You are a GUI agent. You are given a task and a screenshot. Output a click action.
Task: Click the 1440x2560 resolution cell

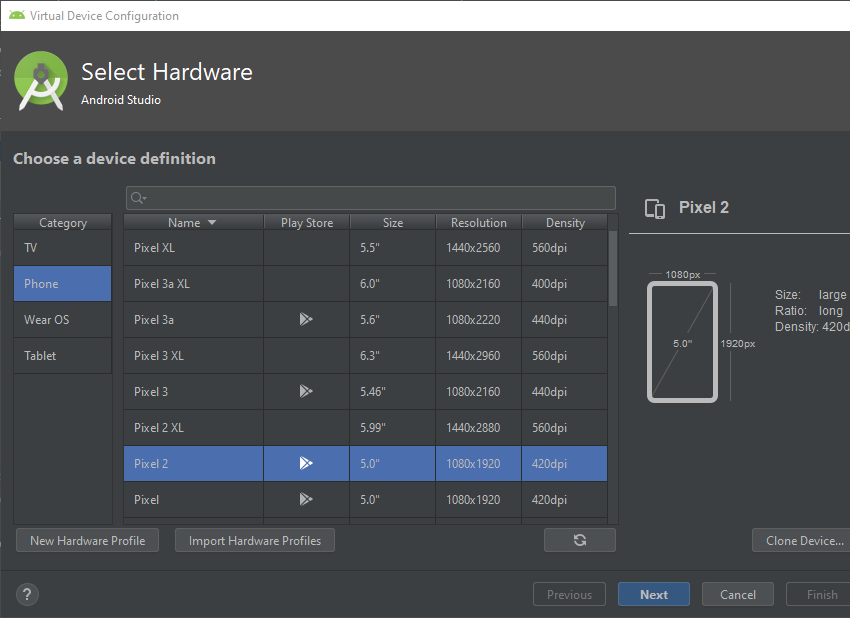coord(479,248)
